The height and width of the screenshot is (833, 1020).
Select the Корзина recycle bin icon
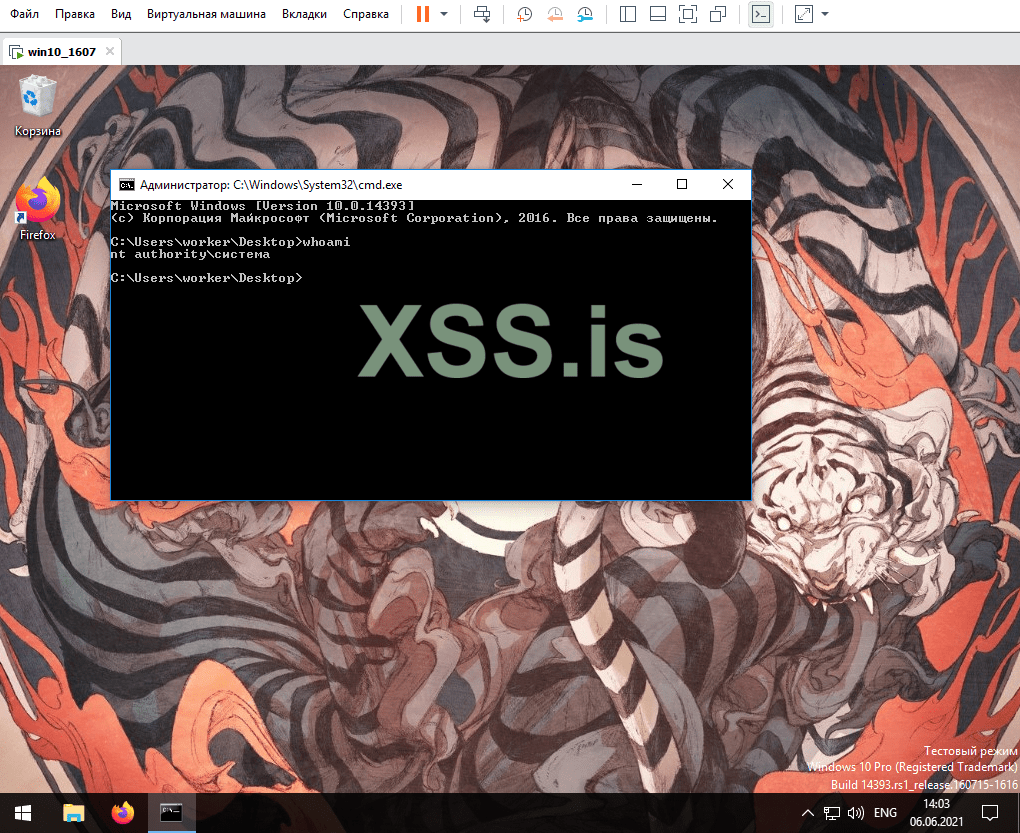37,106
